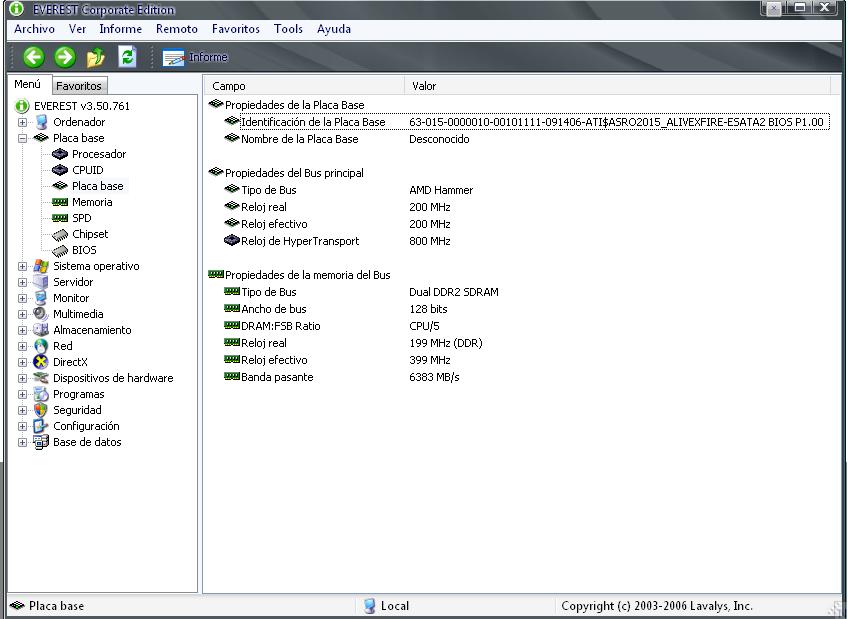Select the Procesador chip icon in tree
The height and width of the screenshot is (619, 848).
point(60,154)
